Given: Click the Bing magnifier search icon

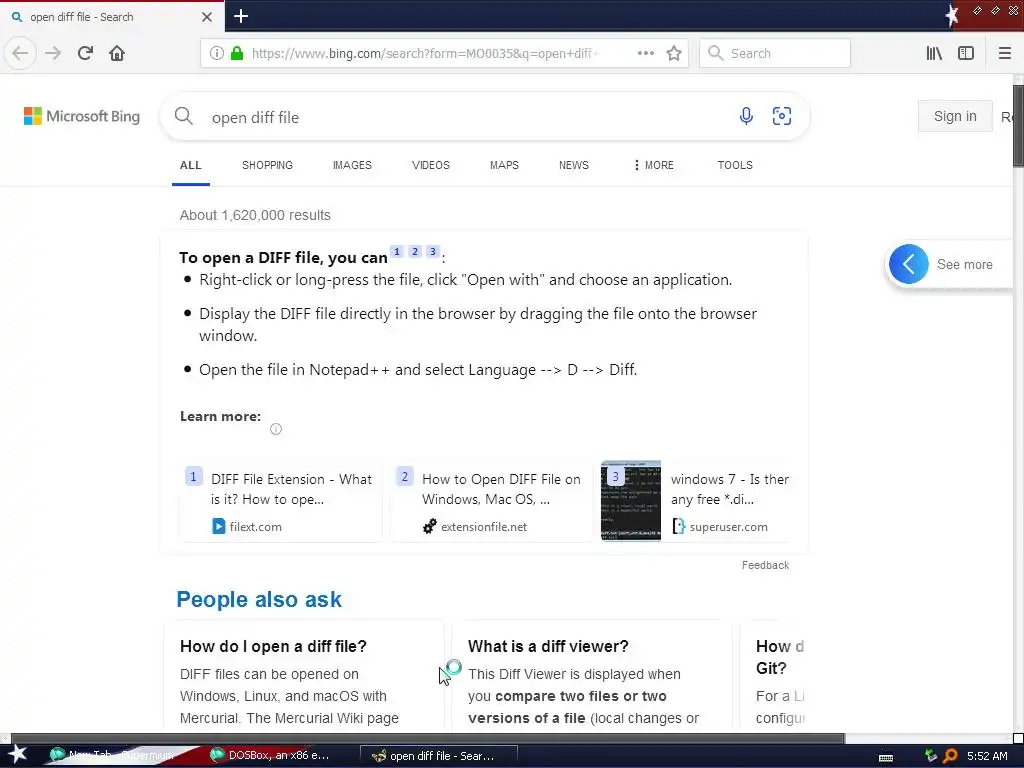Looking at the screenshot, I should (184, 116).
